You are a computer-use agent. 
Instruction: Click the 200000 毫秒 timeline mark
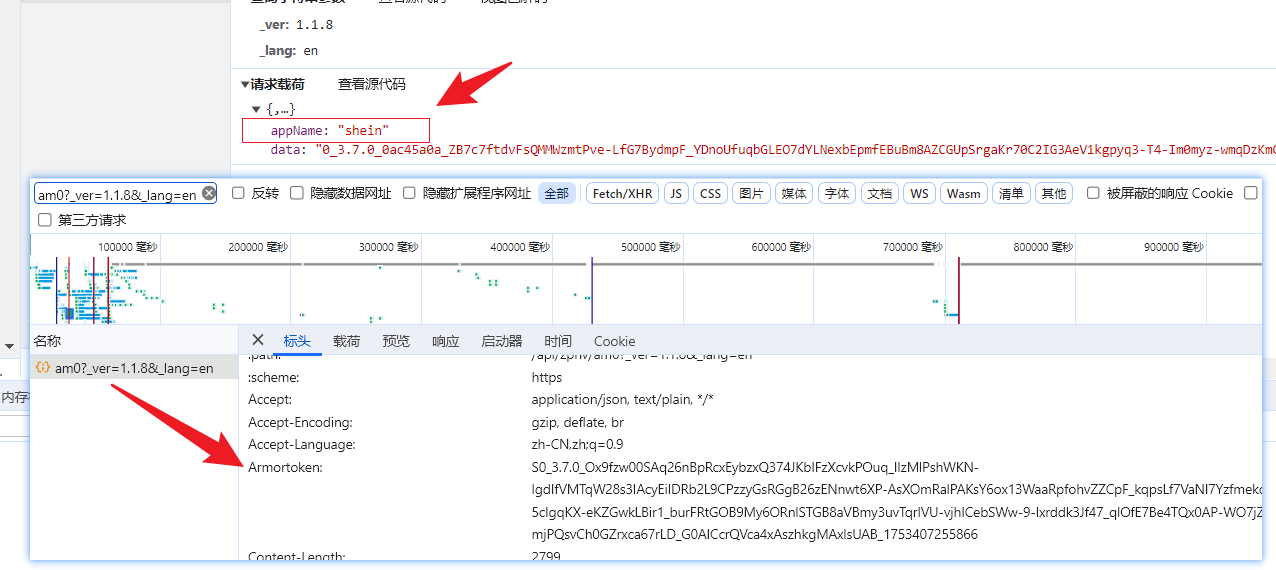pos(258,246)
